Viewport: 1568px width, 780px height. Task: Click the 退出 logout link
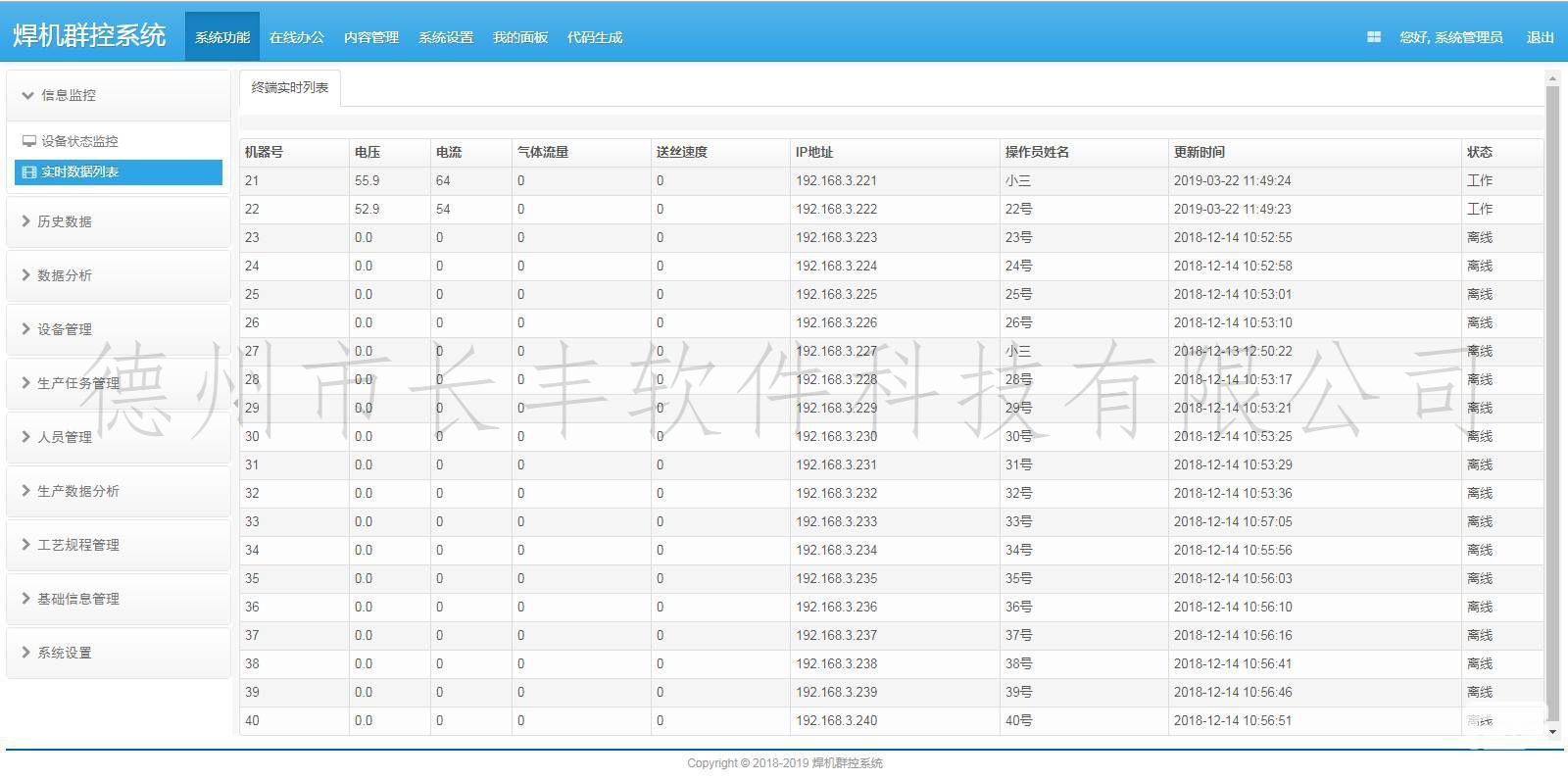tap(1540, 37)
